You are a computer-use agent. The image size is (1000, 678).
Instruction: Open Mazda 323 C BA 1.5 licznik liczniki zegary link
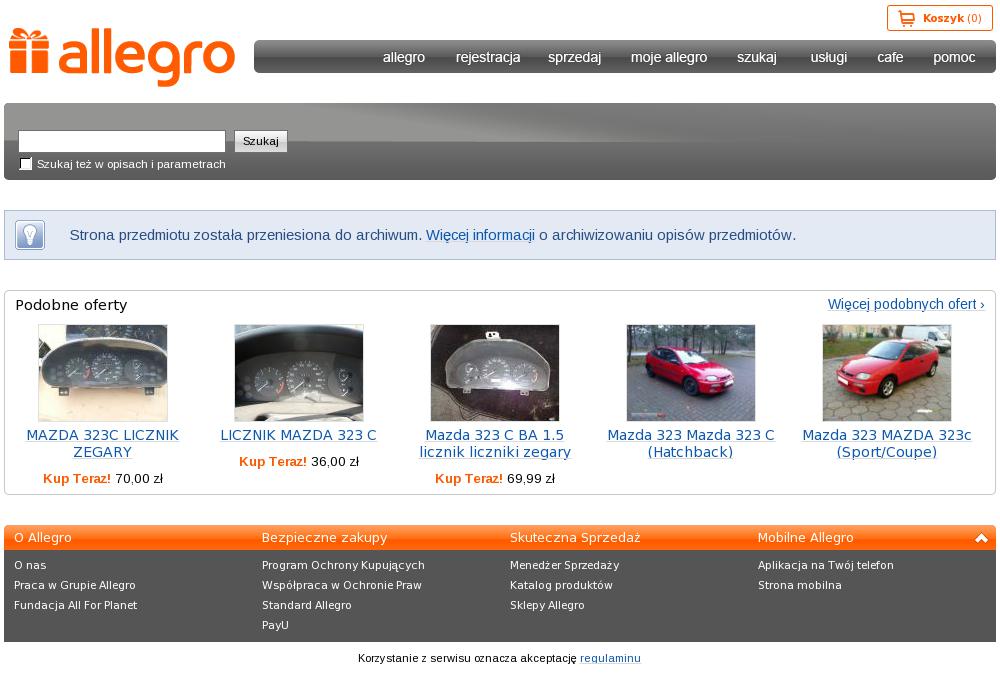pos(495,443)
